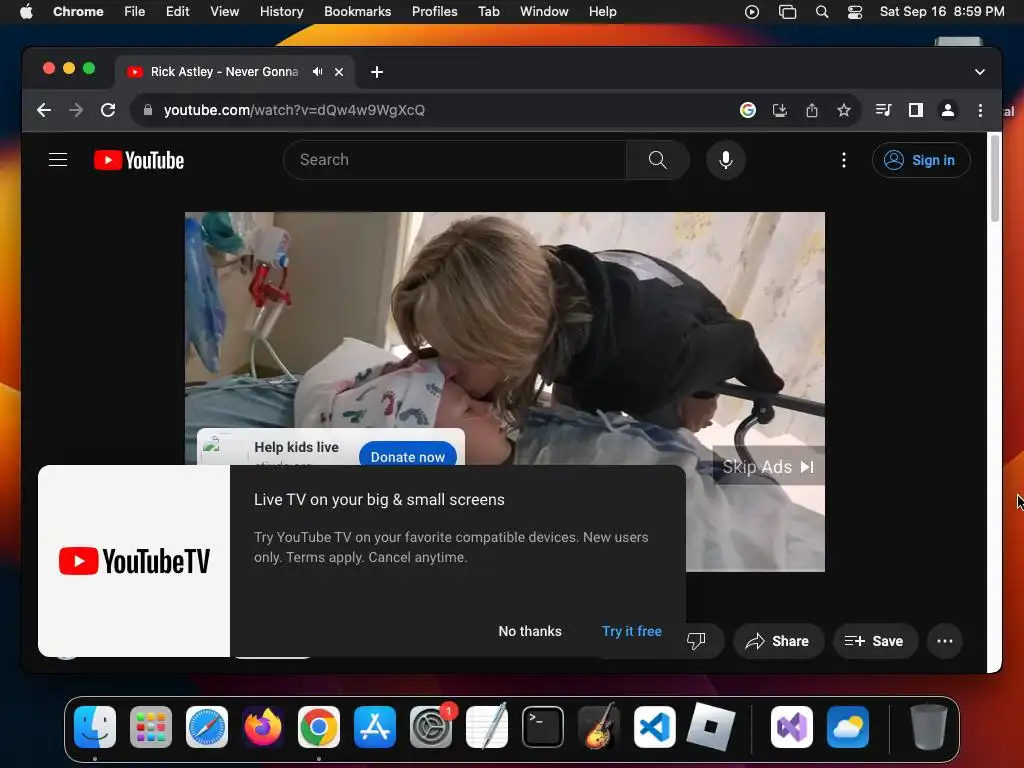The image size is (1024, 768).
Task: Open the Profiles menu
Action: 434,12
